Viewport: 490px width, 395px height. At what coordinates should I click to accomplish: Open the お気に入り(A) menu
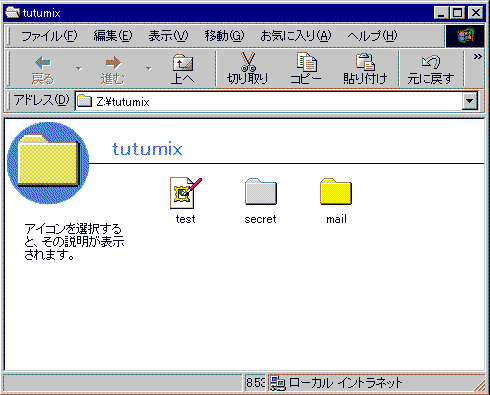pos(296,36)
